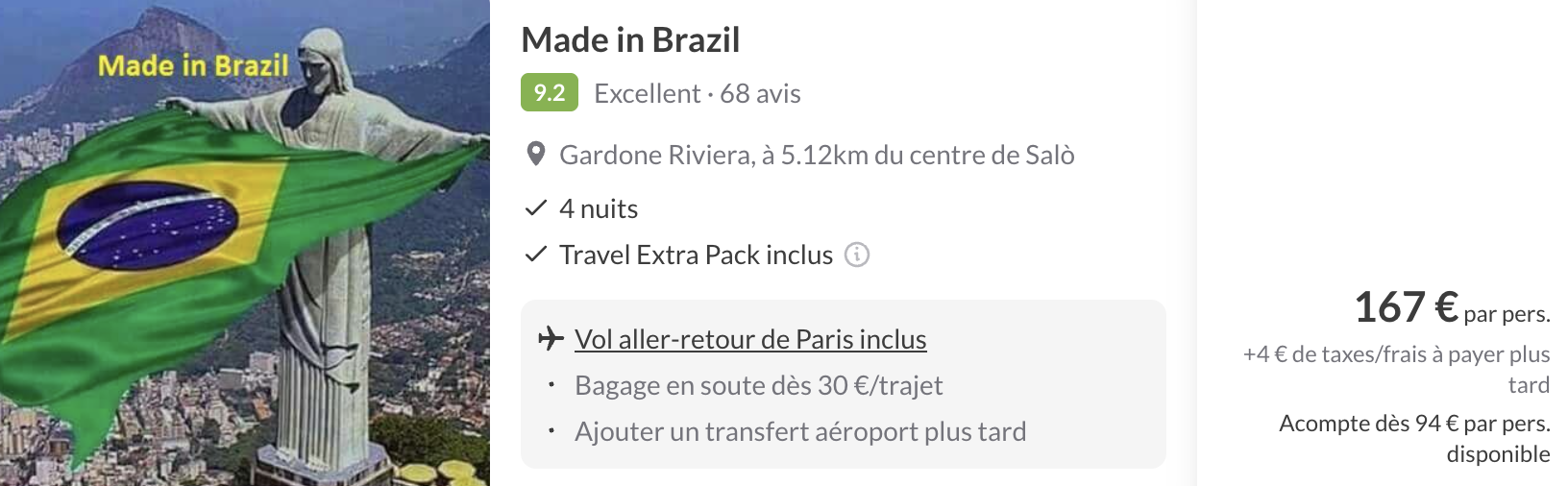This screenshot has height=486, width=1568.
Task: Click the checkmark icon next to 4 nuits
Action: [535, 208]
